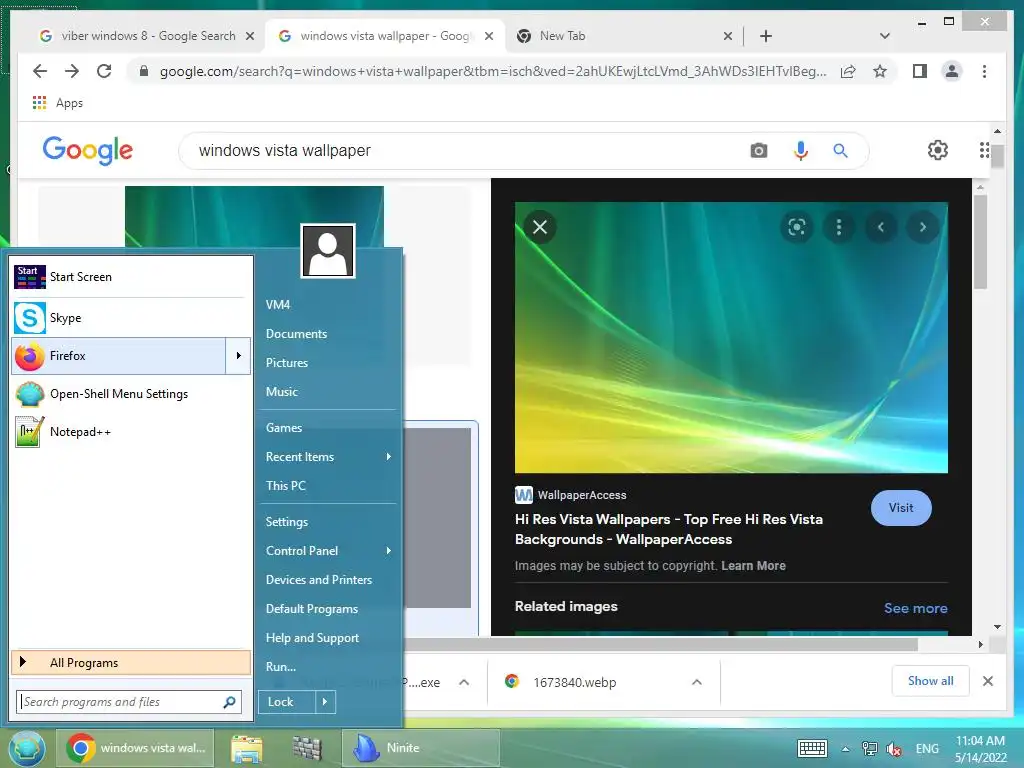Screen dimensions: 1024x768
Task: Open Open-Shell Menu Settings
Action: pos(131,394)
